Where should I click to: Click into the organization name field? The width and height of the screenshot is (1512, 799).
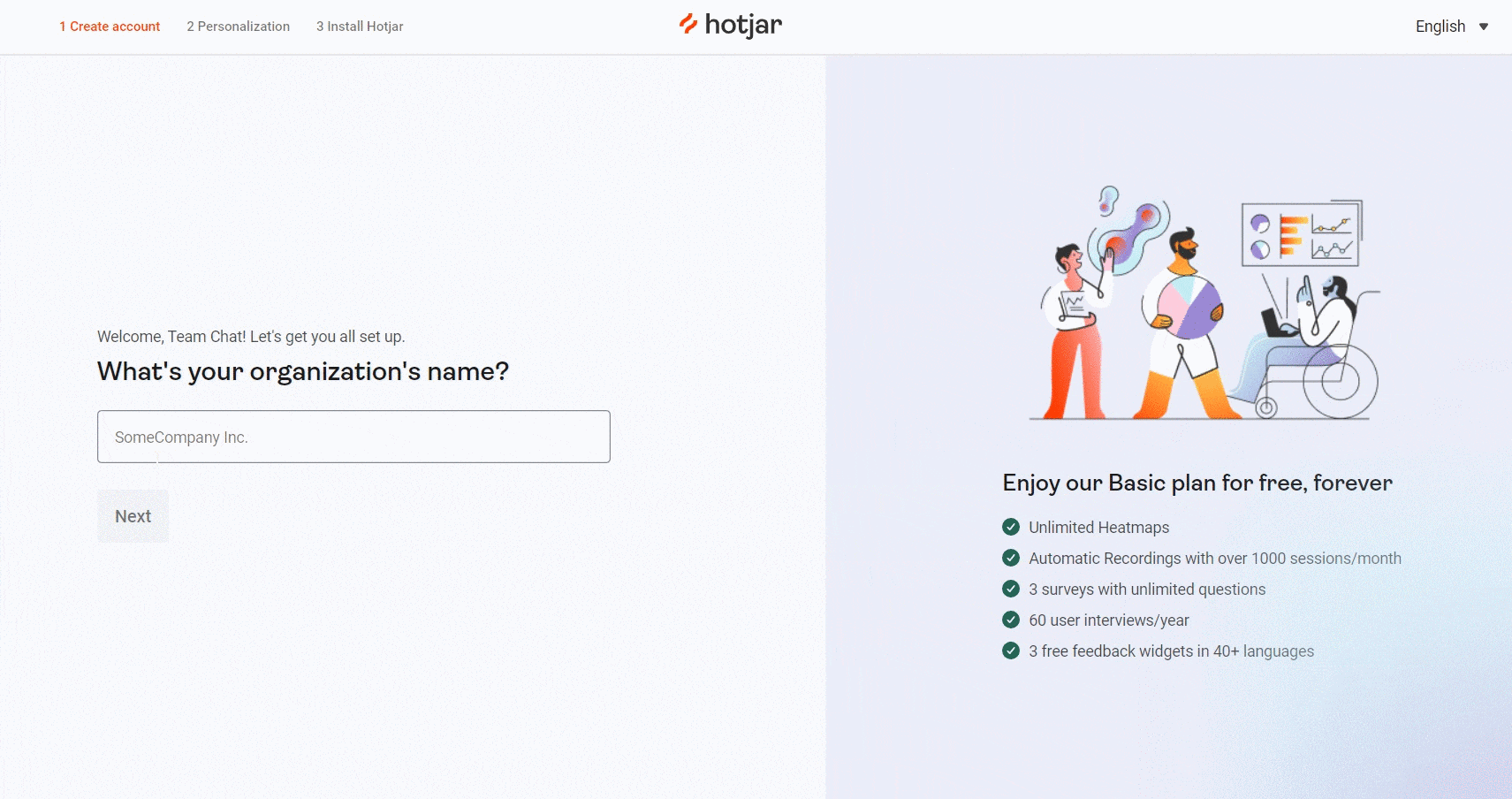[353, 436]
